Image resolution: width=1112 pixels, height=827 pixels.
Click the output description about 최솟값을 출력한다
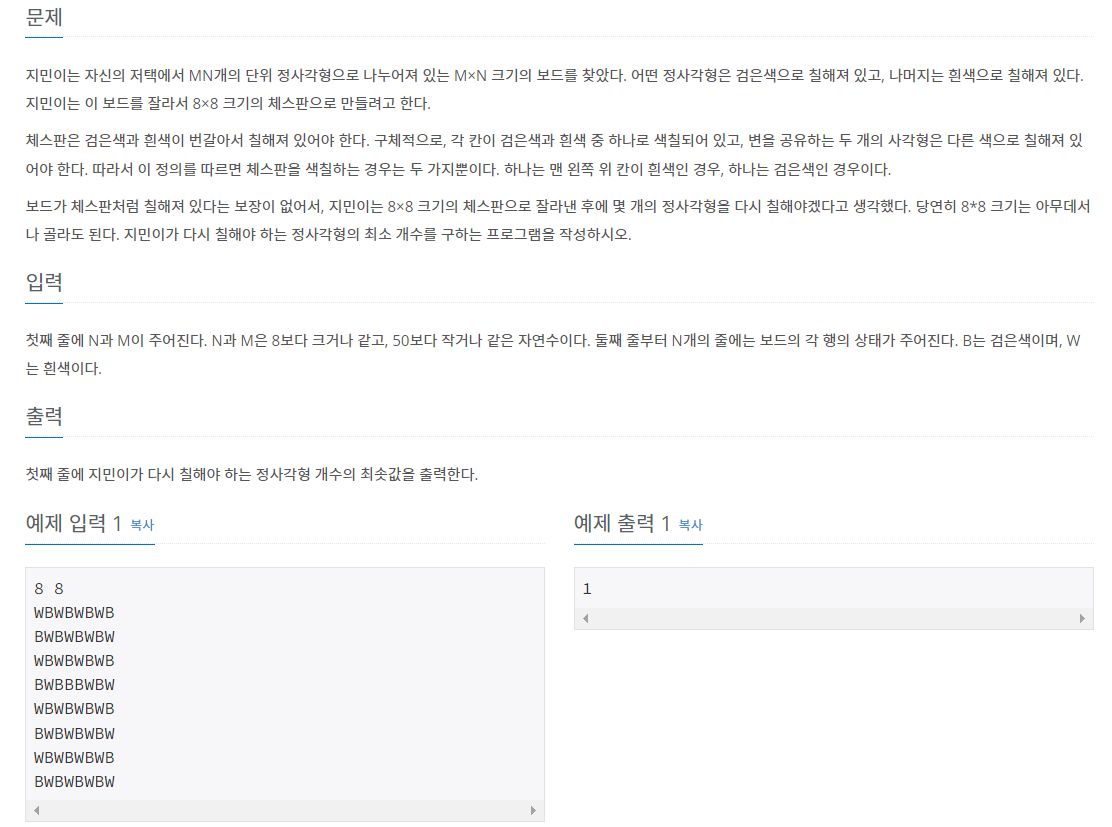tap(252, 474)
